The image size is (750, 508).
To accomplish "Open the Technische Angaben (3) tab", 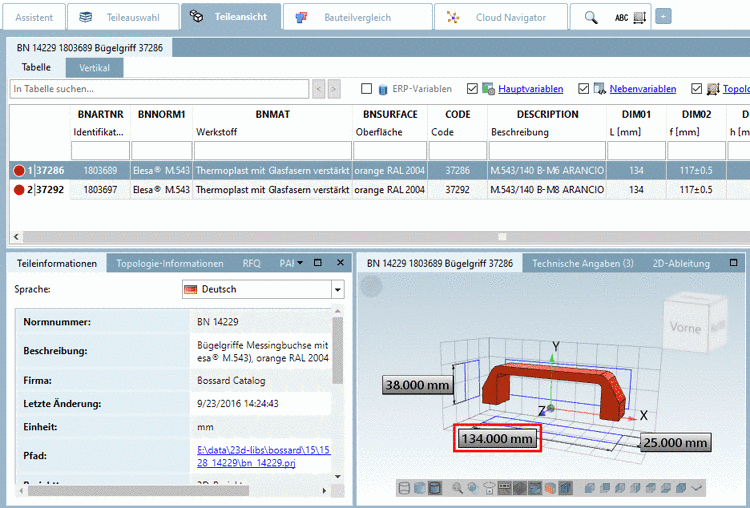I will pyautogui.click(x=582, y=263).
